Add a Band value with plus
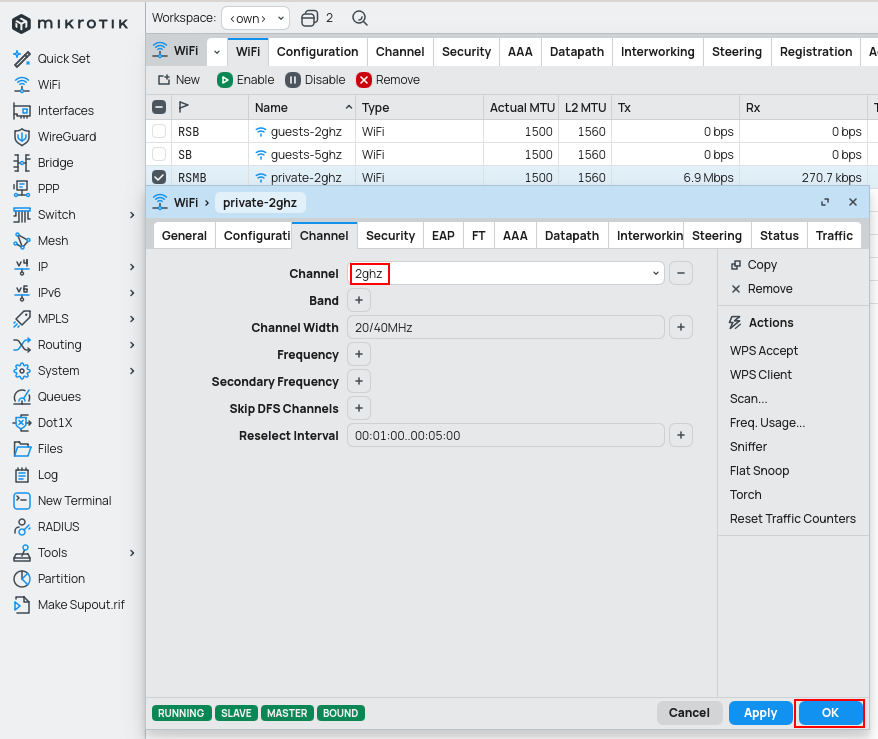The width and height of the screenshot is (878, 739). [359, 300]
